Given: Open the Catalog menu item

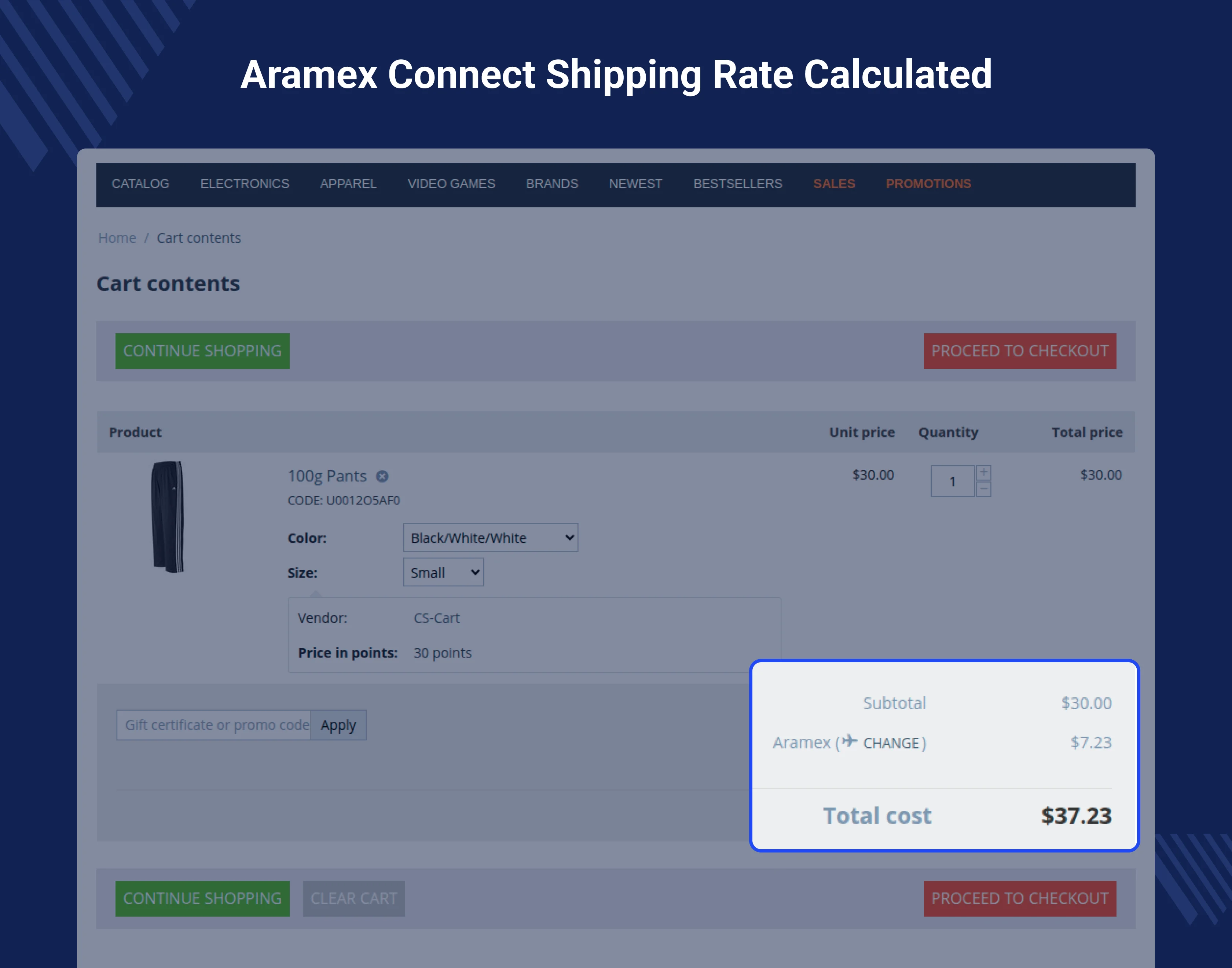Looking at the screenshot, I should click(140, 184).
